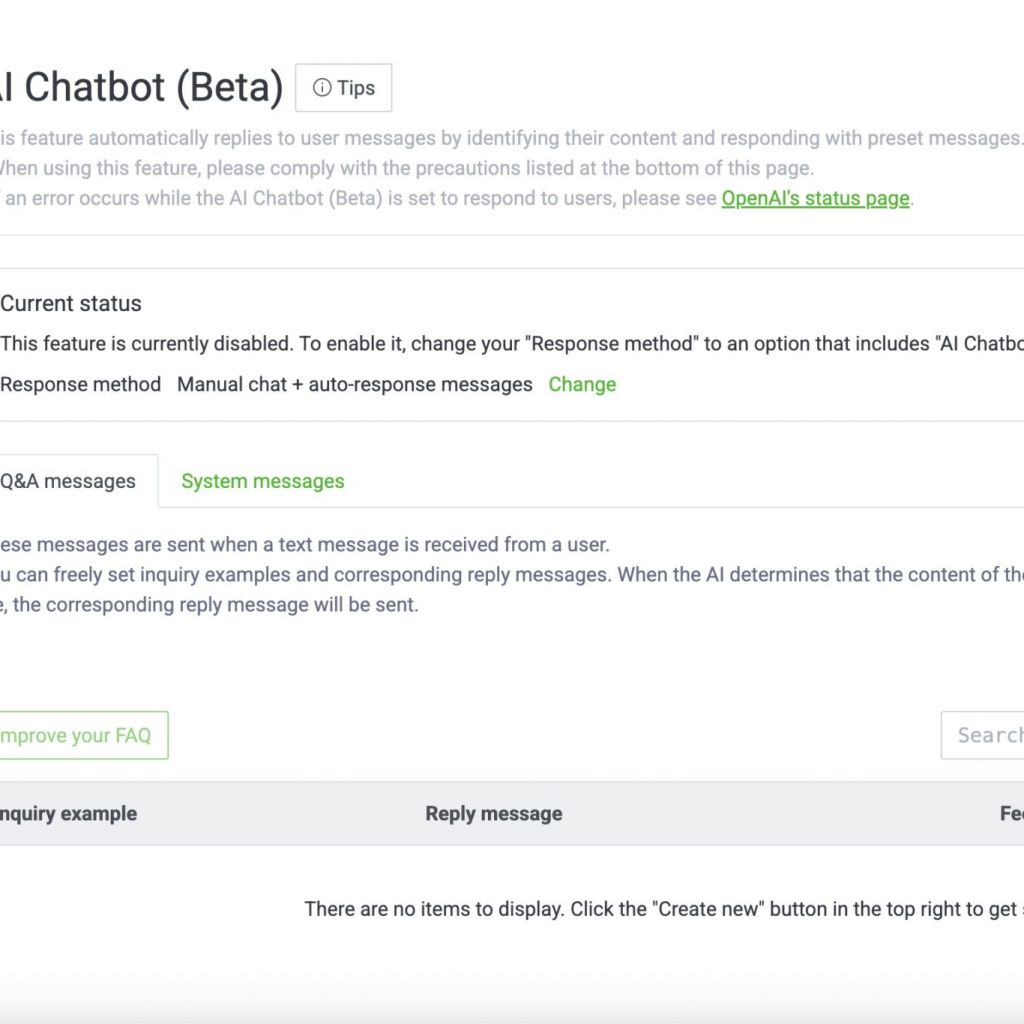Click the 'no items to display' message
1024x1024 pixels.
click(660, 909)
